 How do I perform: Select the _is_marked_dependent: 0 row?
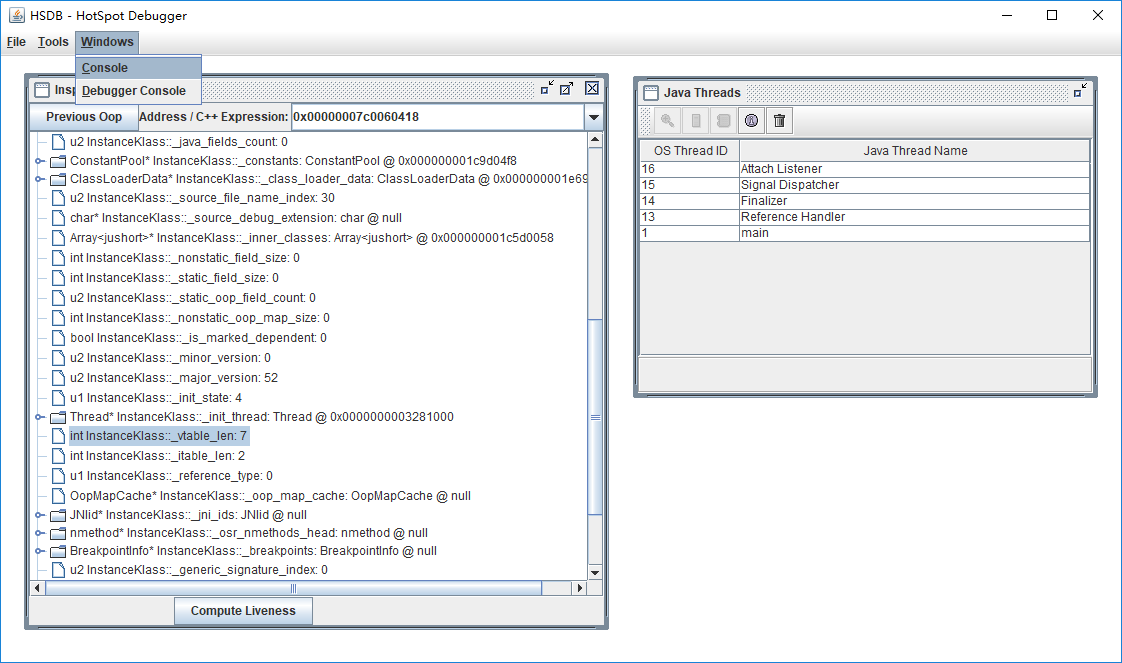(198, 338)
